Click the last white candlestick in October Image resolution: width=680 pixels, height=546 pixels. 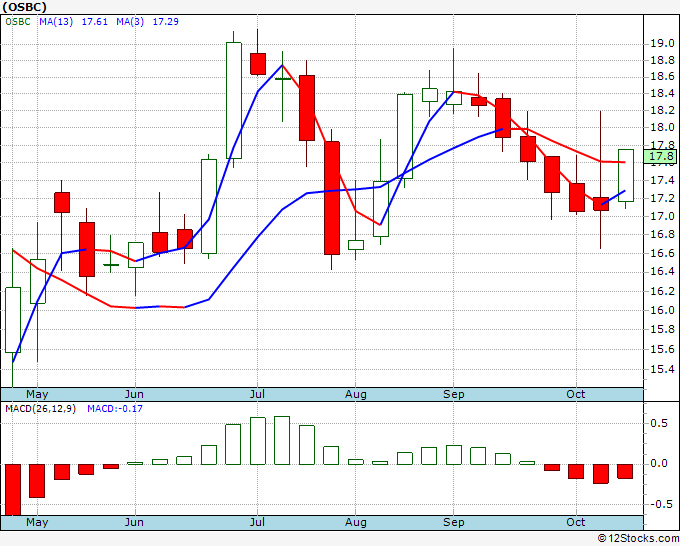click(626, 175)
